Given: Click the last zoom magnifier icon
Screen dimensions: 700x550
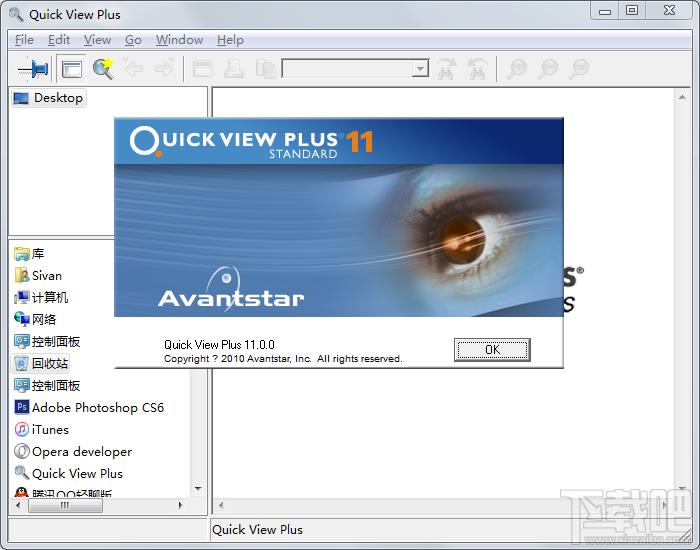Looking at the screenshot, I should click(579, 69).
